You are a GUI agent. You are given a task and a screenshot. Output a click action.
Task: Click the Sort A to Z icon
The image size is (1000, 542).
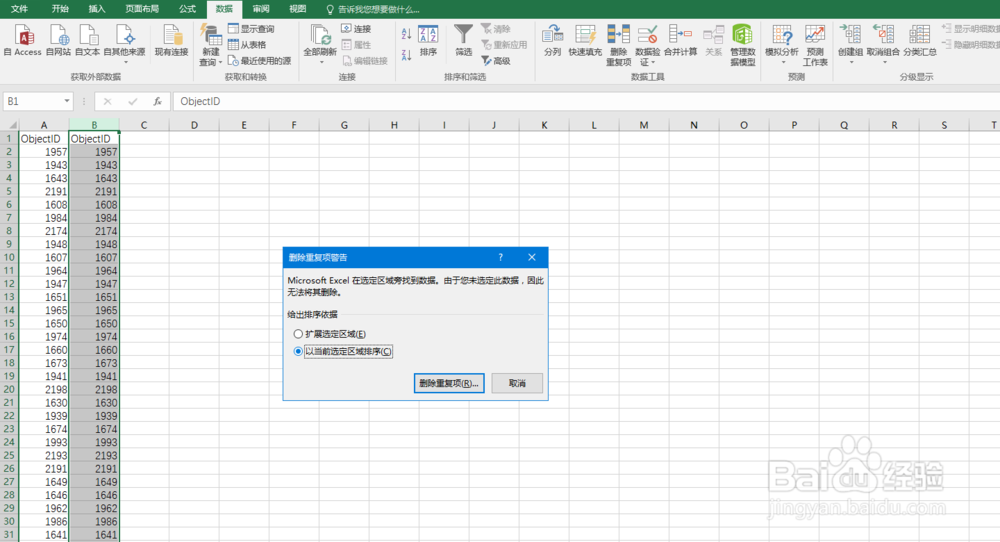pyautogui.click(x=406, y=34)
